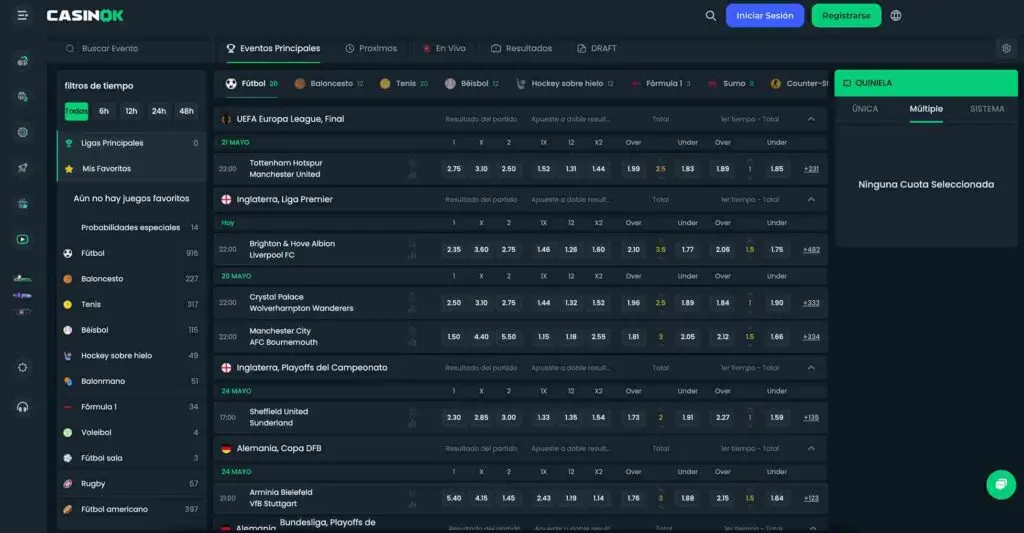Click the England flag beside Liga Premier
Viewport: 1024px width, 533px height.
(x=226, y=199)
